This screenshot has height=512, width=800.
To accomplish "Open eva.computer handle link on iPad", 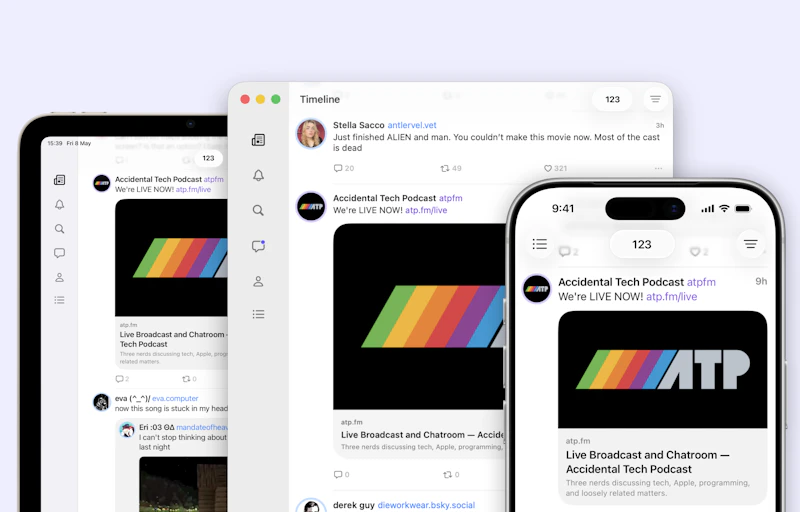I will (x=175, y=398).
